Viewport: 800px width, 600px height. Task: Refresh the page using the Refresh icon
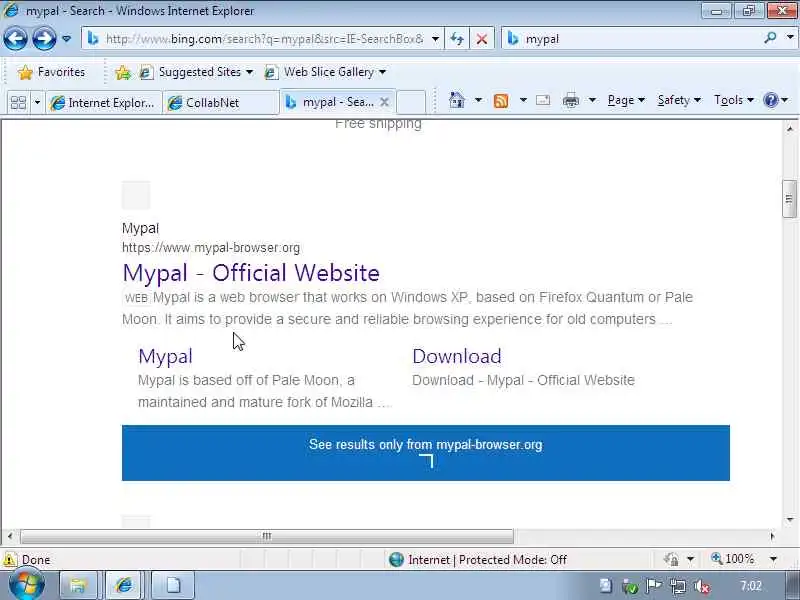tap(457, 39)
